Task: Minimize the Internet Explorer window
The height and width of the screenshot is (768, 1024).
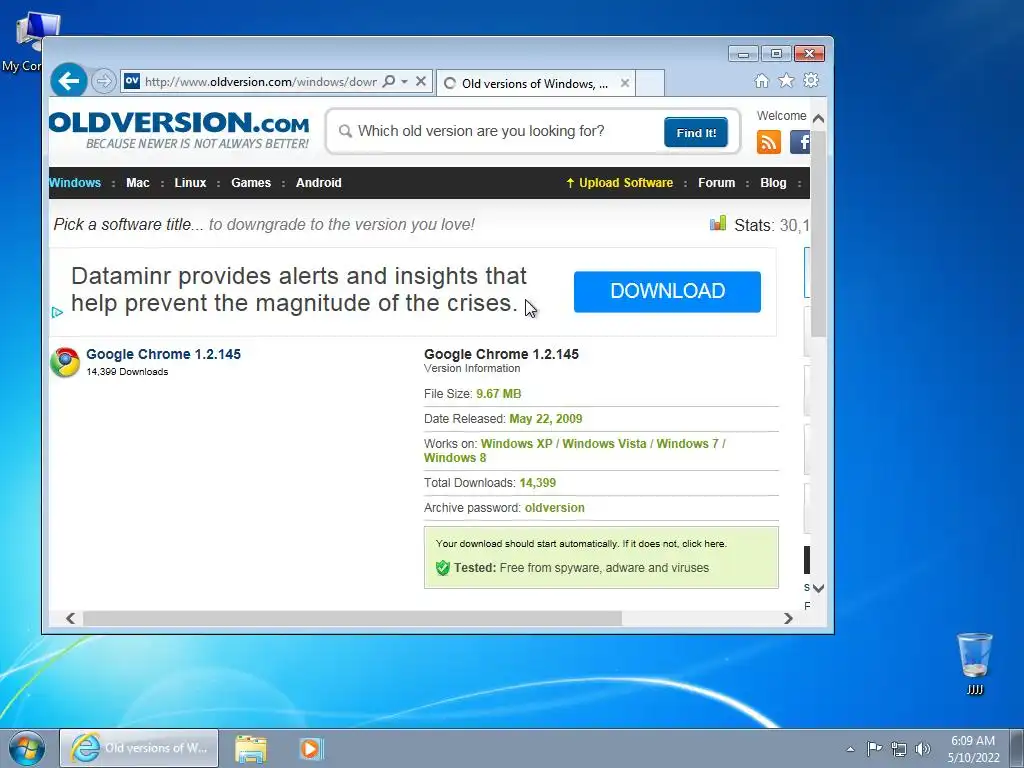Action: (x=743, y=54)
